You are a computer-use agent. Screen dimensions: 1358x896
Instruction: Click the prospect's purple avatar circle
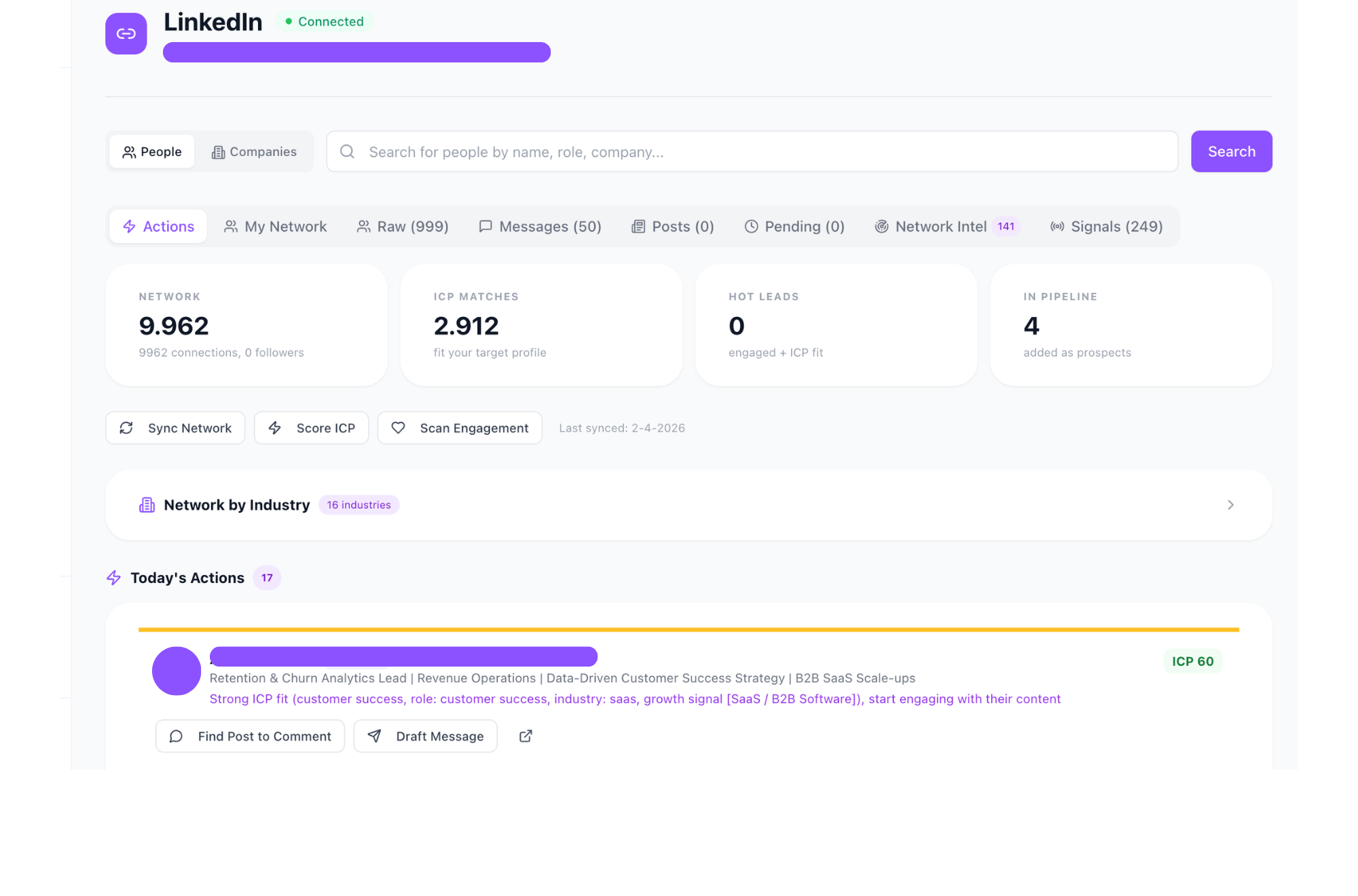point(177,671)
